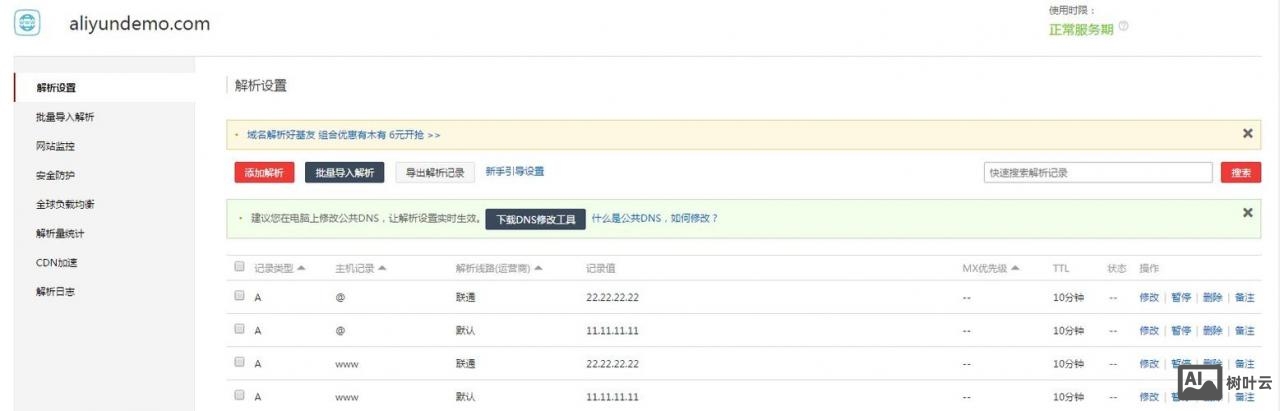Click 修改 for the www 联通 record
Screen dimensions: 1280x411
pyautogui.click(x=1149, y=363)
